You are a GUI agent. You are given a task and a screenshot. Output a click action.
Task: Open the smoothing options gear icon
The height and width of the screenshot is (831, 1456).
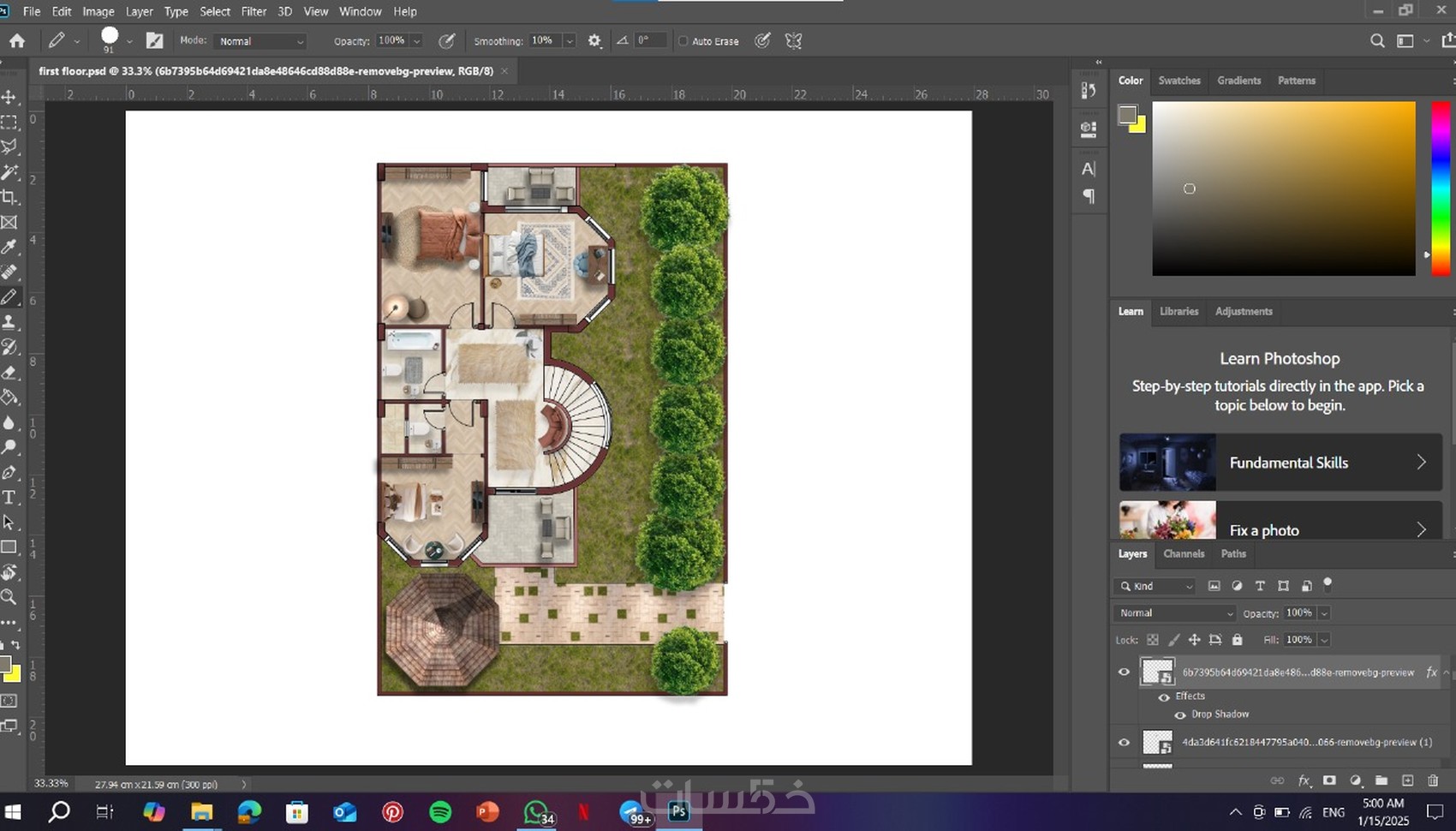pyautogui.click(x=594, y=41)
